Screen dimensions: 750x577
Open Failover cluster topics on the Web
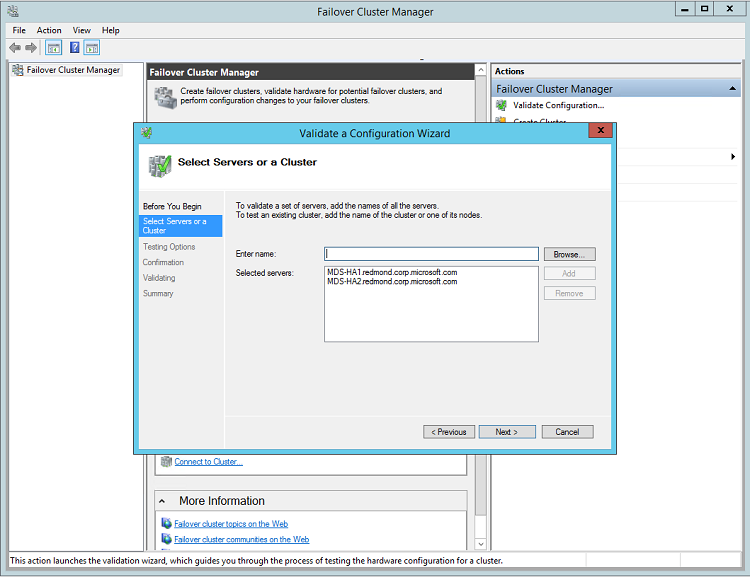[x=231, y=524]
